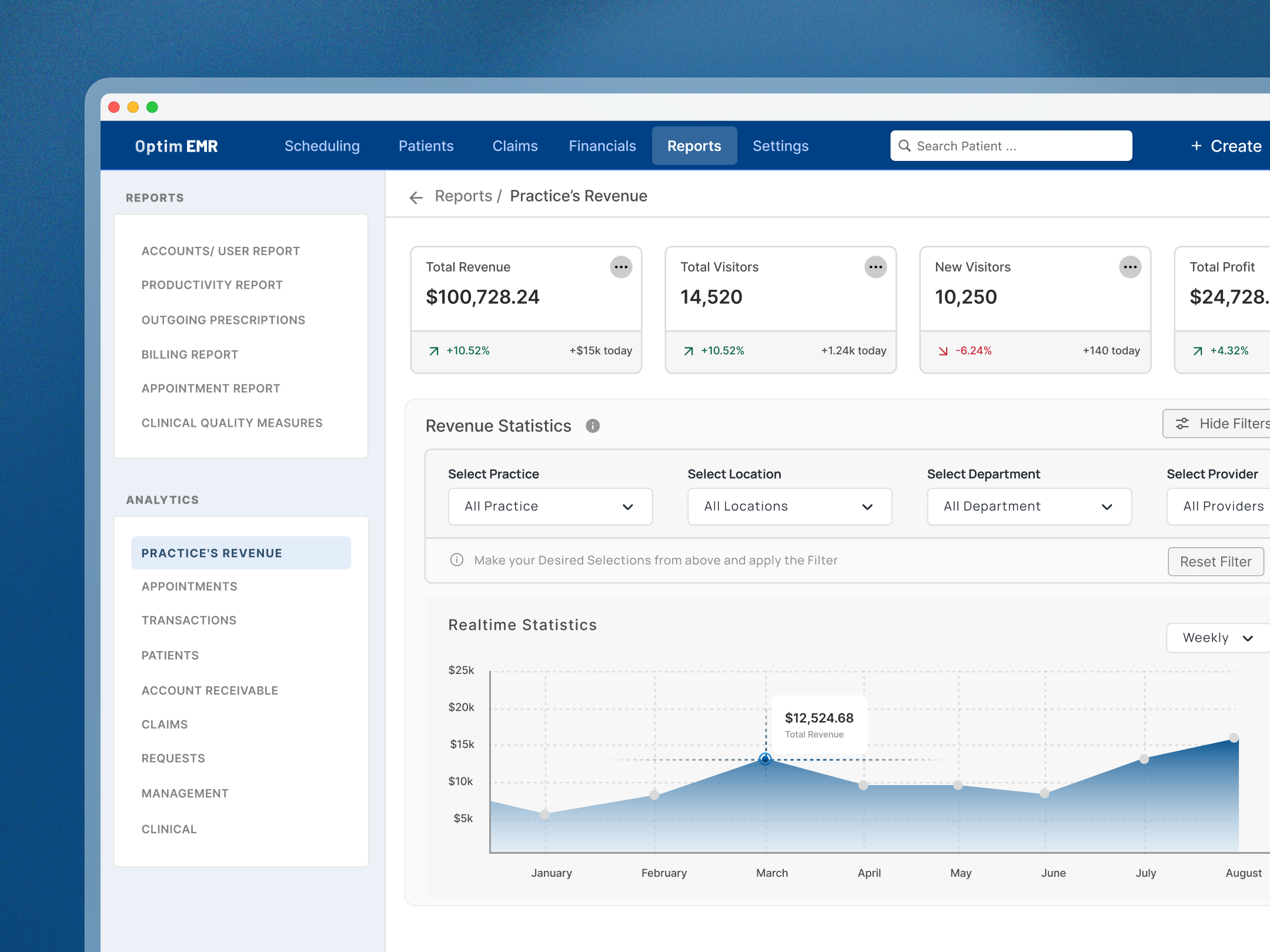Screen dimensions: 1270x952
Task: Navigate back using the arrow beside the breadcrumb
Action: pos(416,197)
